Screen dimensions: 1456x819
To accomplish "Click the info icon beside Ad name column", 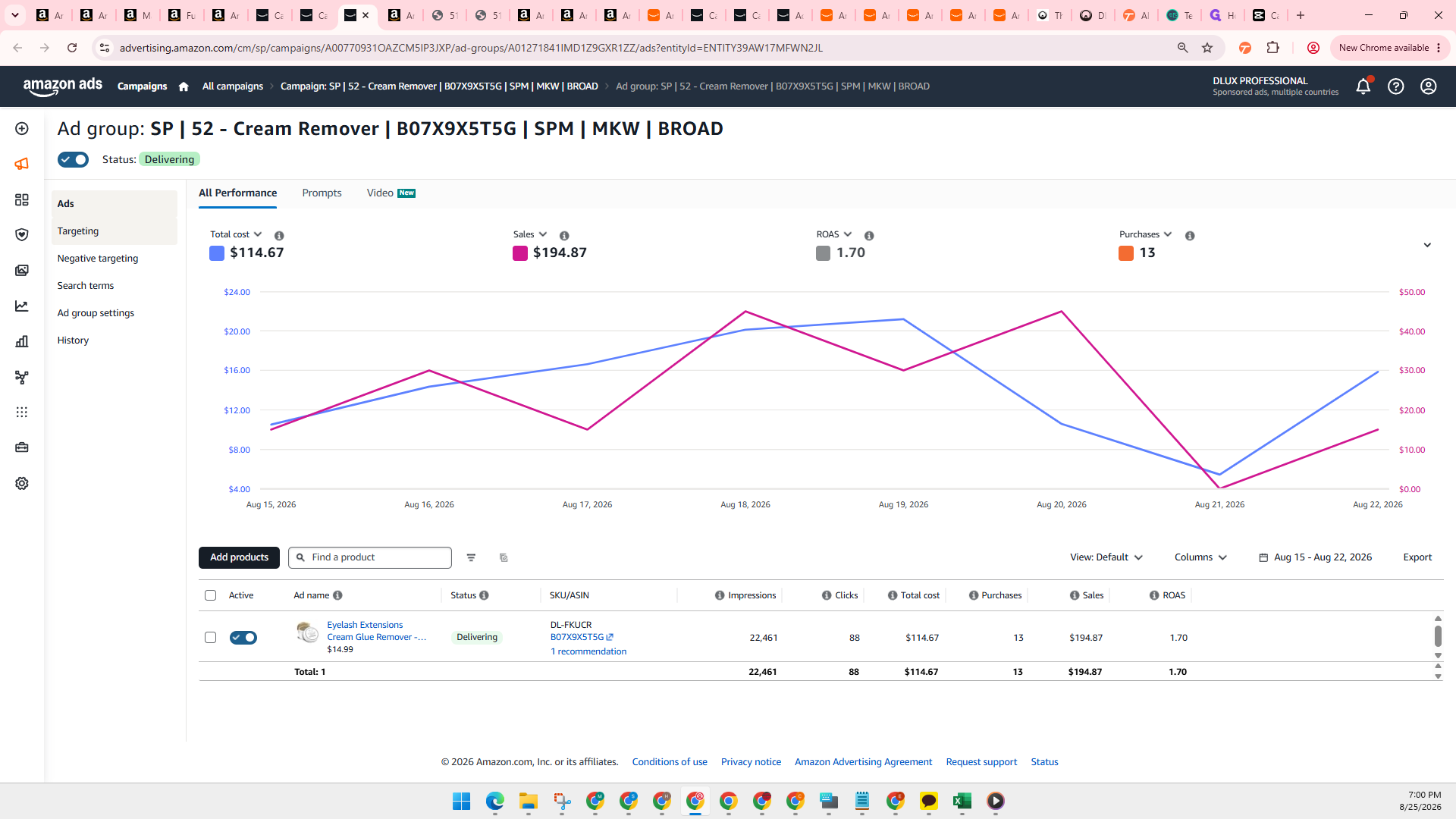I will tap(337, 595).
